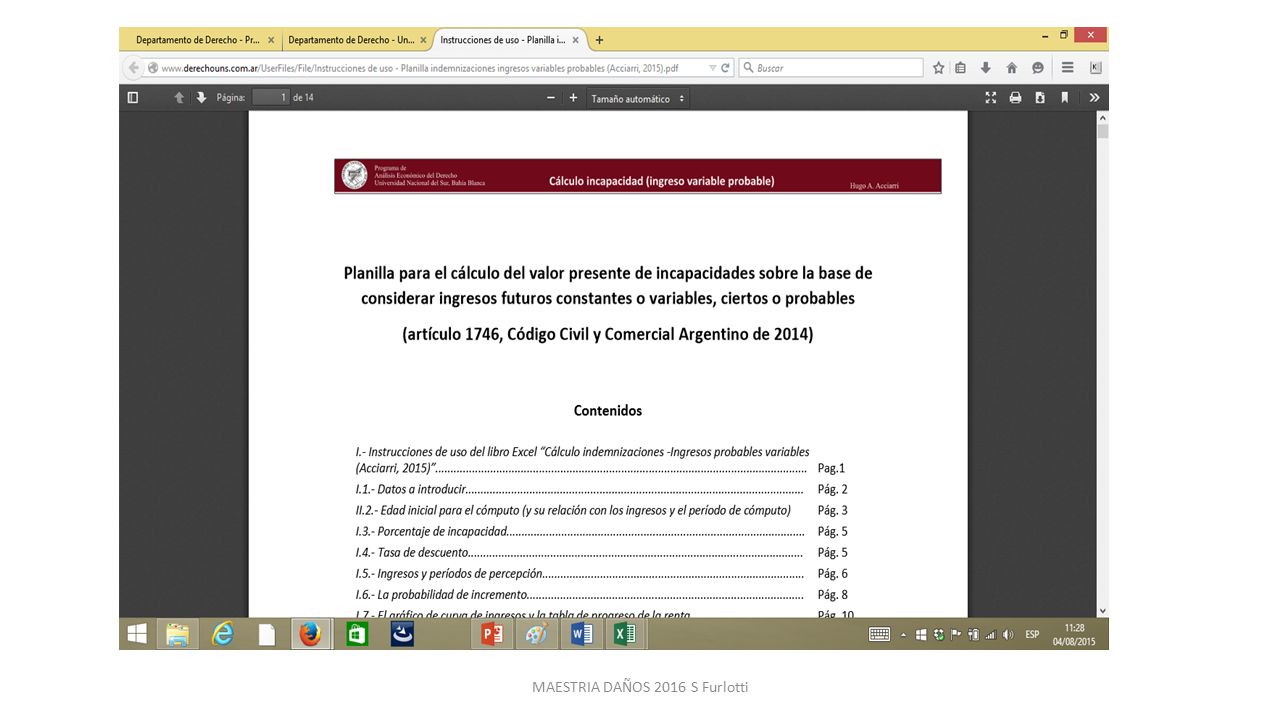Bookmark this page with star icon
Screen dimensions: 1280x720
tap(939, 68)
